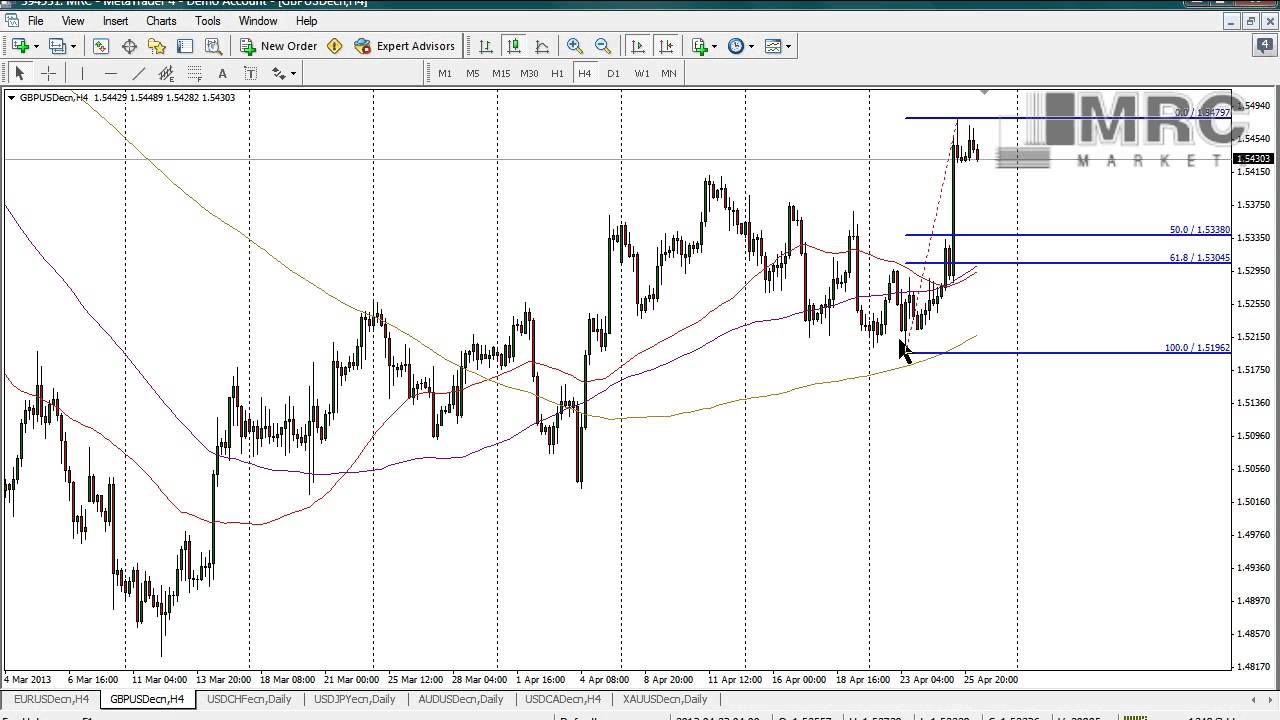Toggle the Expert Advisors button
Screen dimensions: 1280x720
click(404, 46)
